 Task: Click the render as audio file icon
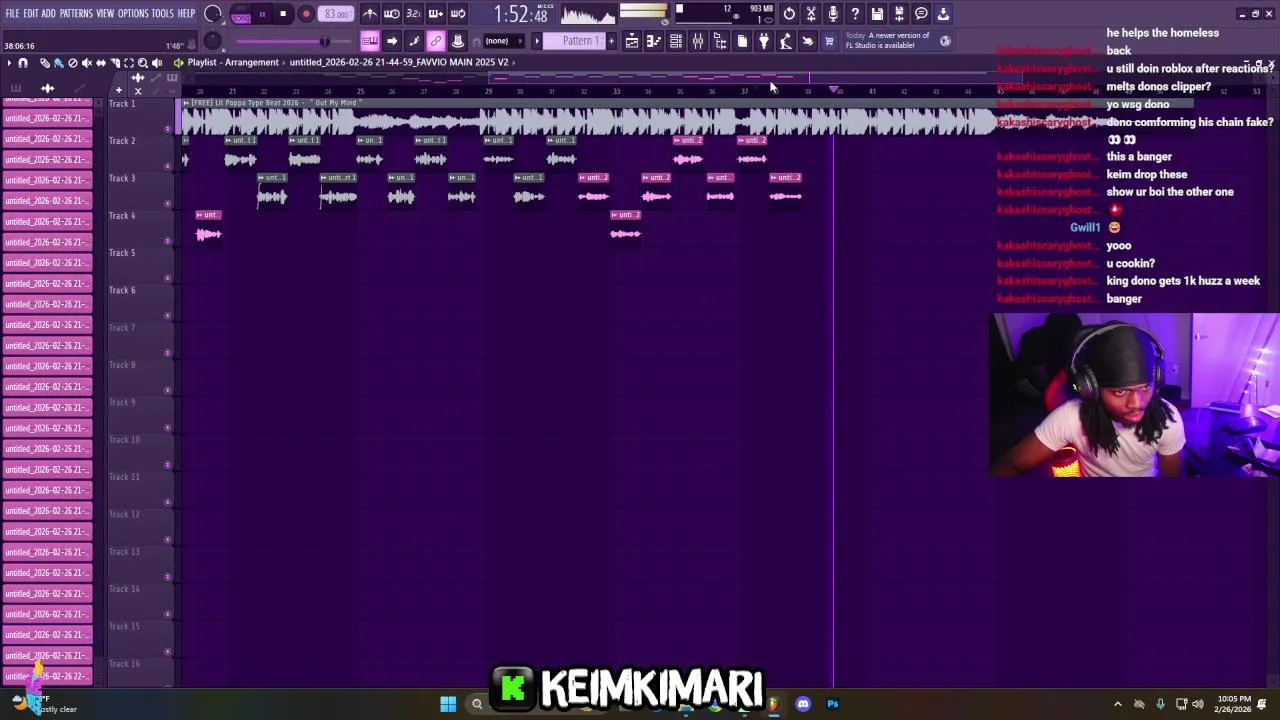coord(899,14)
